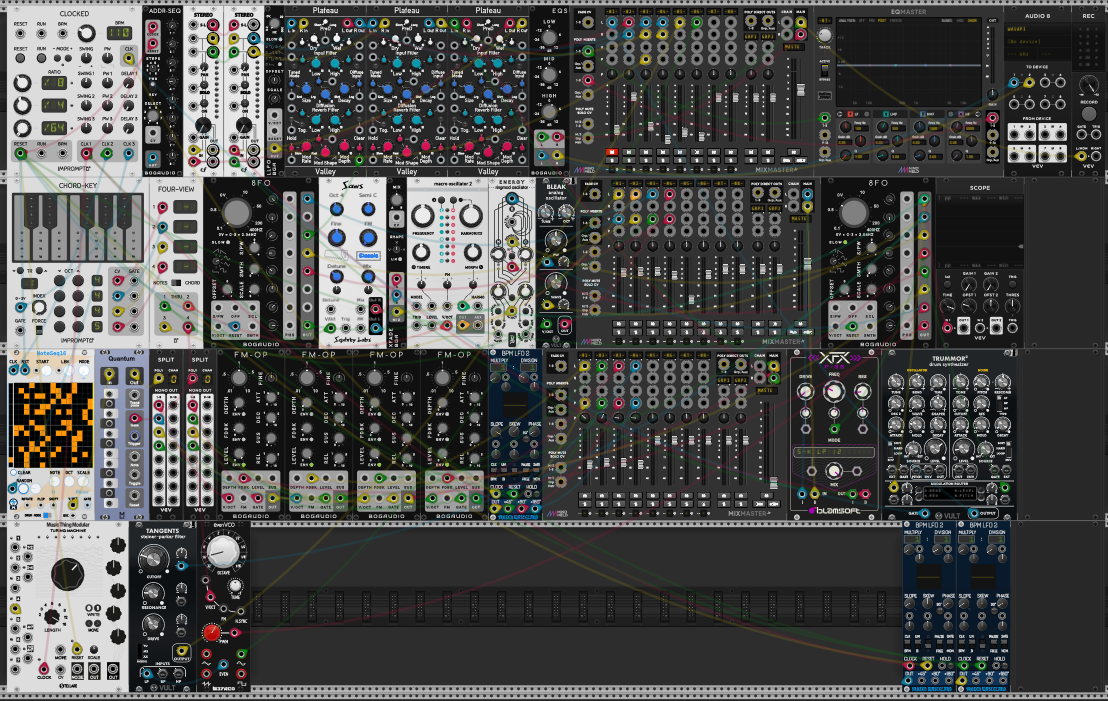Click Audio 8 To Device input 2 jack
The image size is (1108, 701).
tap(1030, 83)
